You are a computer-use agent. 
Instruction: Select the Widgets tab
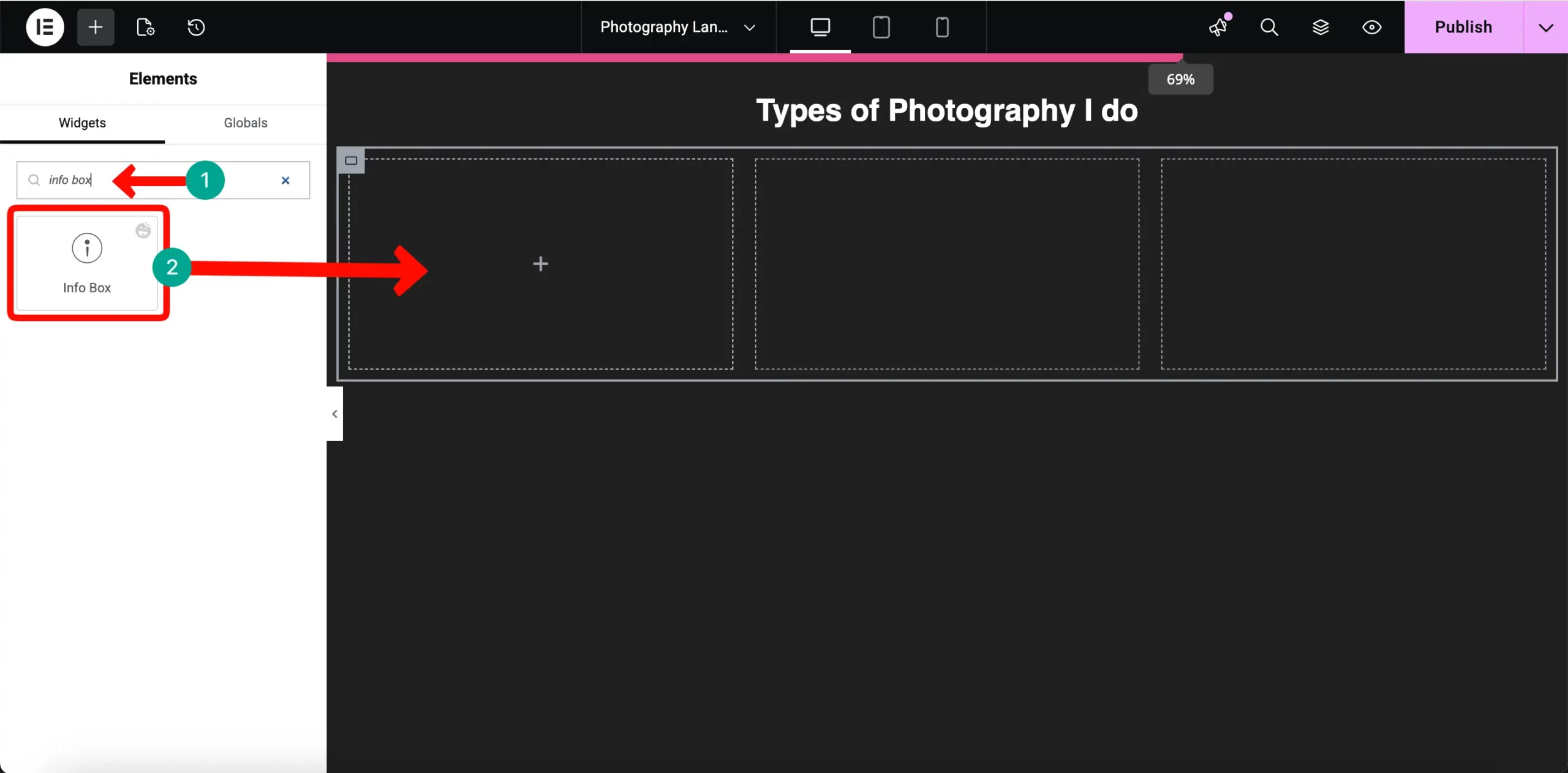pos(81,123)
